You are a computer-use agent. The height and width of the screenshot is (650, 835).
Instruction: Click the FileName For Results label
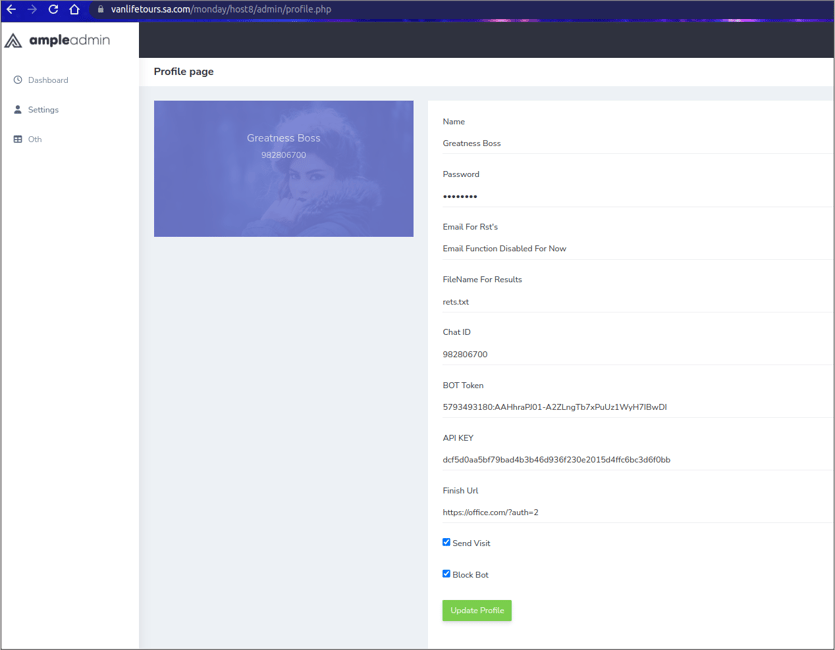482,279
